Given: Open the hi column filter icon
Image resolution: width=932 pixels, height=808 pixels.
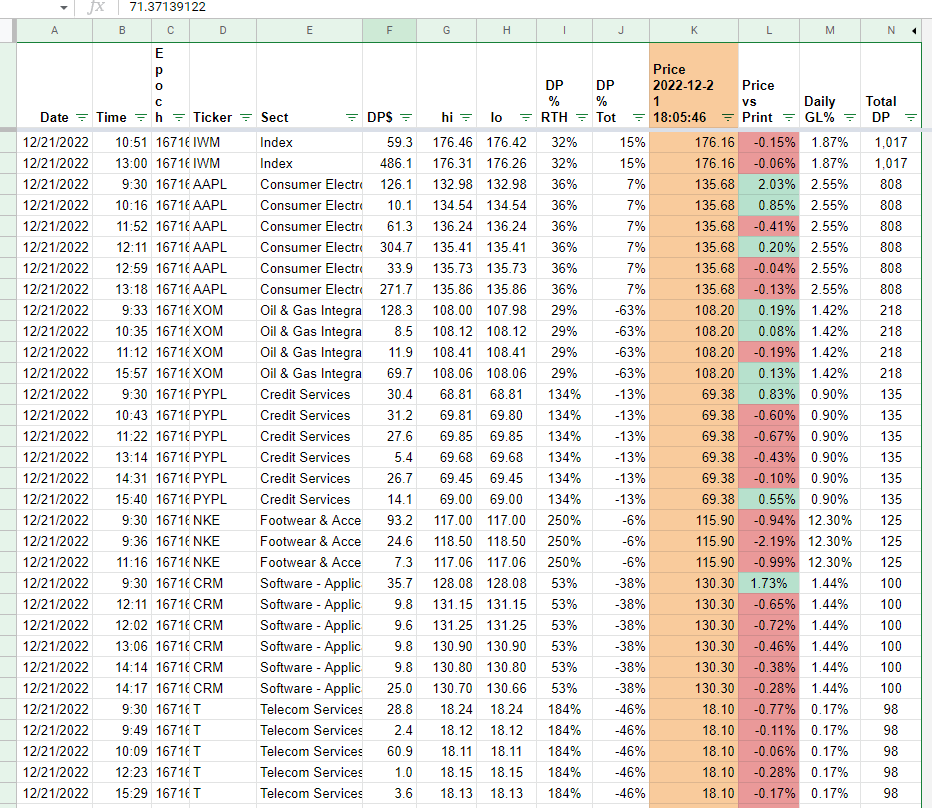Looking at the screenshot, I should click(466, 118).
